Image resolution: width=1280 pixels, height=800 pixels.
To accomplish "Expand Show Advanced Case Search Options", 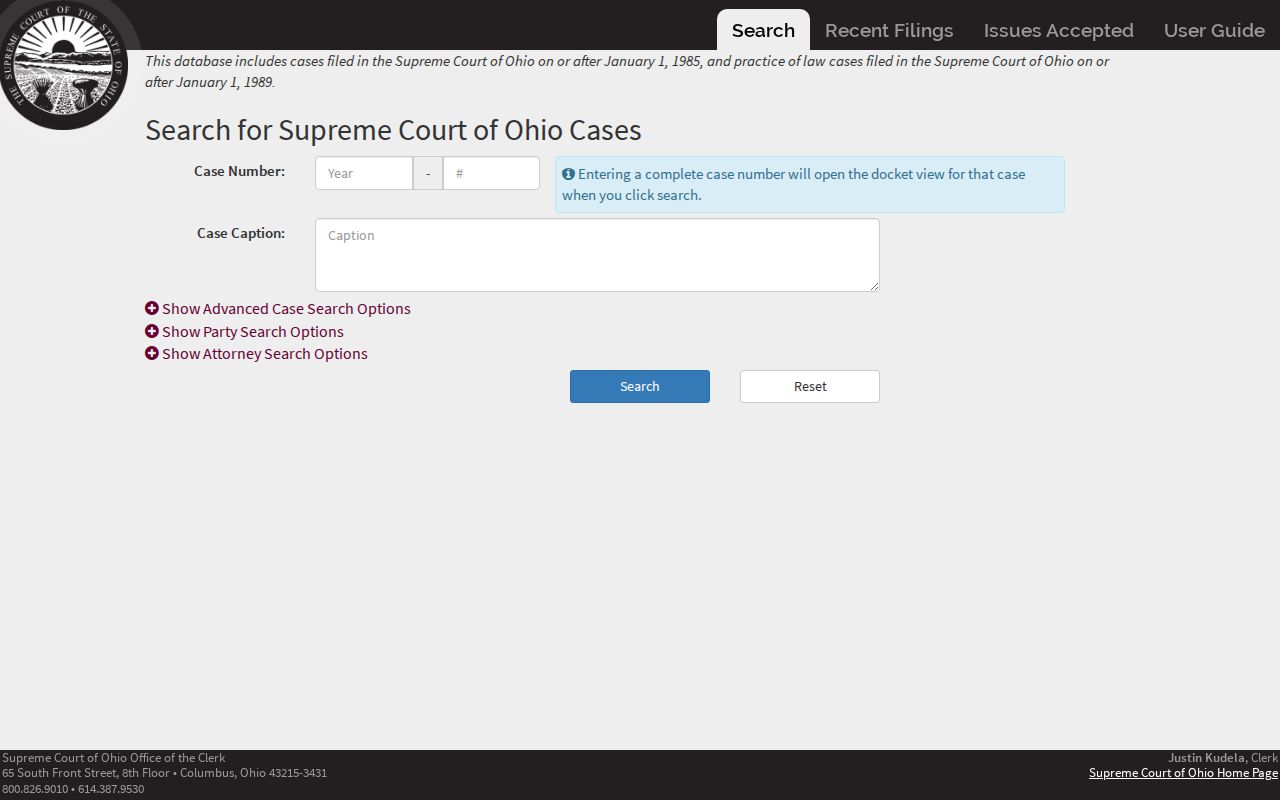I will (278, 309).
